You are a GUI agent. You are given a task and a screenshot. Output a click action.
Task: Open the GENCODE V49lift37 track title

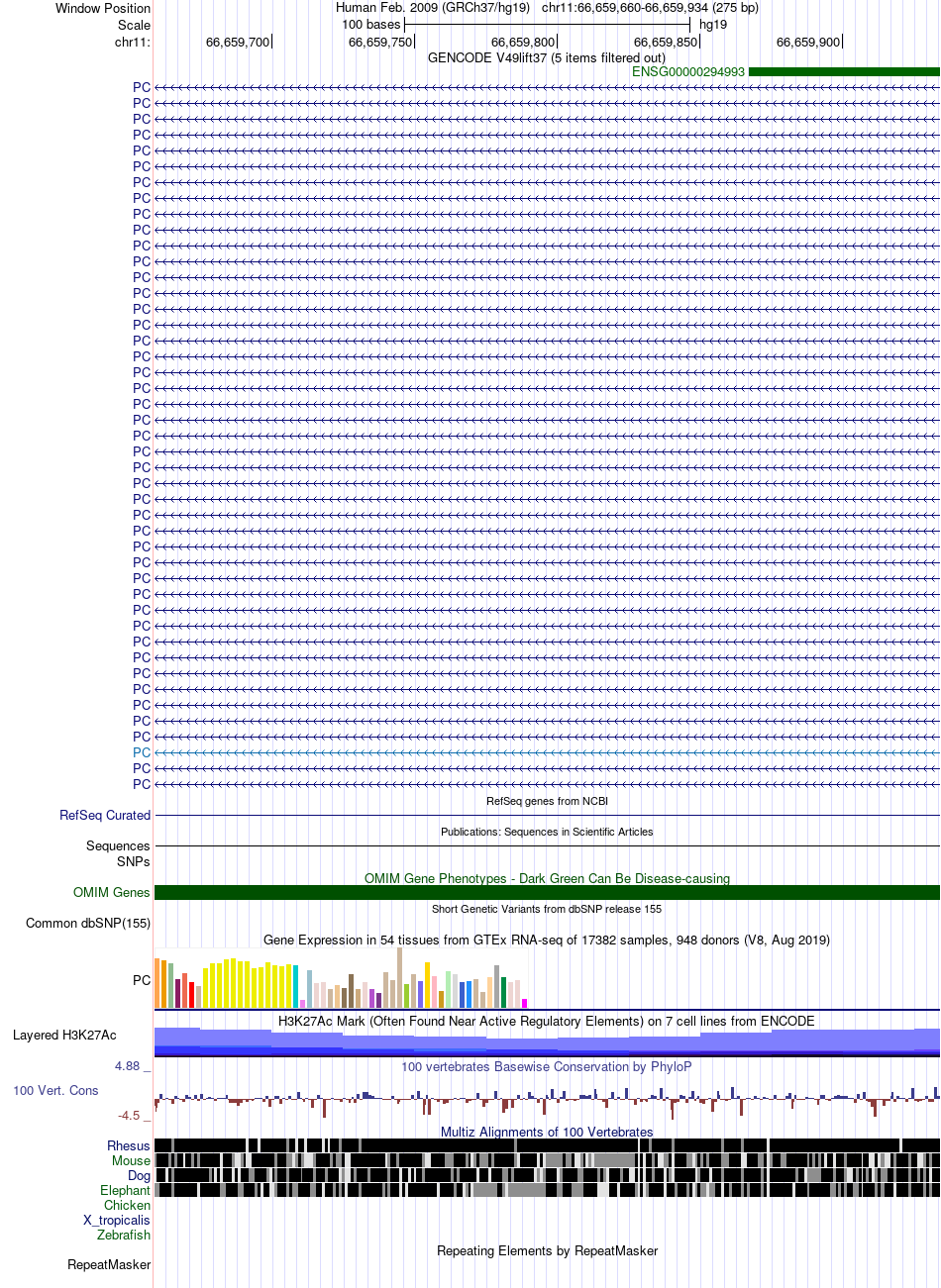[x=547, y=58]
